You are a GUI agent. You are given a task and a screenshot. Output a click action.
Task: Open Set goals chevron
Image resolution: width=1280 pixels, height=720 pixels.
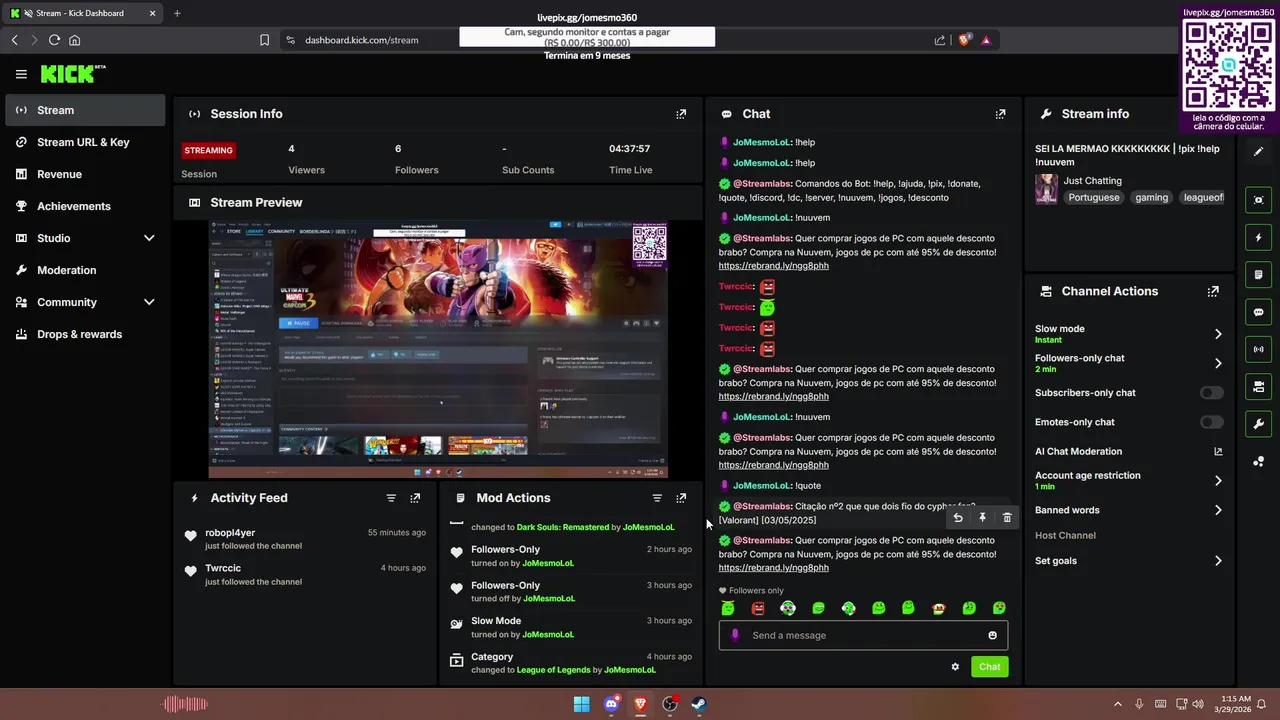click(x=1218, y=561)
